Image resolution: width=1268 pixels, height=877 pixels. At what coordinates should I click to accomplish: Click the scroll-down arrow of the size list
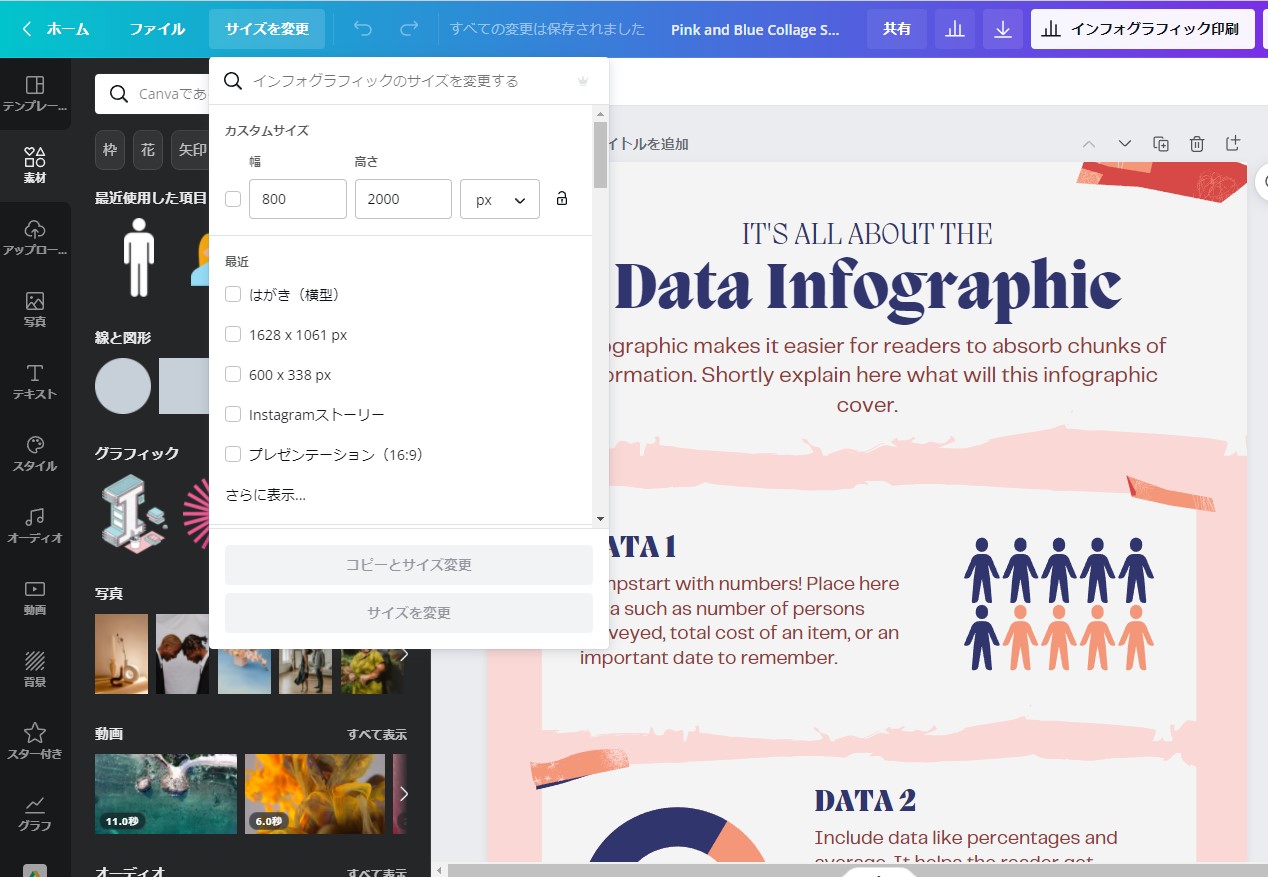click(600, 518)
